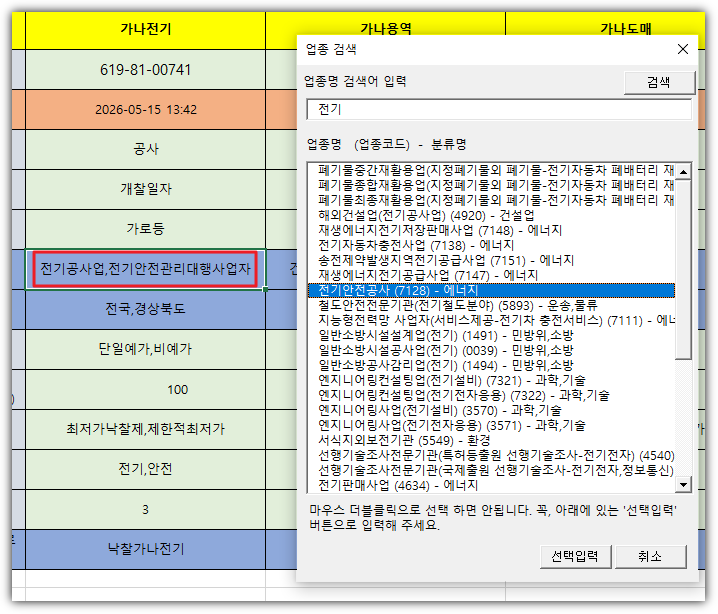Select 재생에너지전기저장판매사업 (7148) row

tap(491, 230)
